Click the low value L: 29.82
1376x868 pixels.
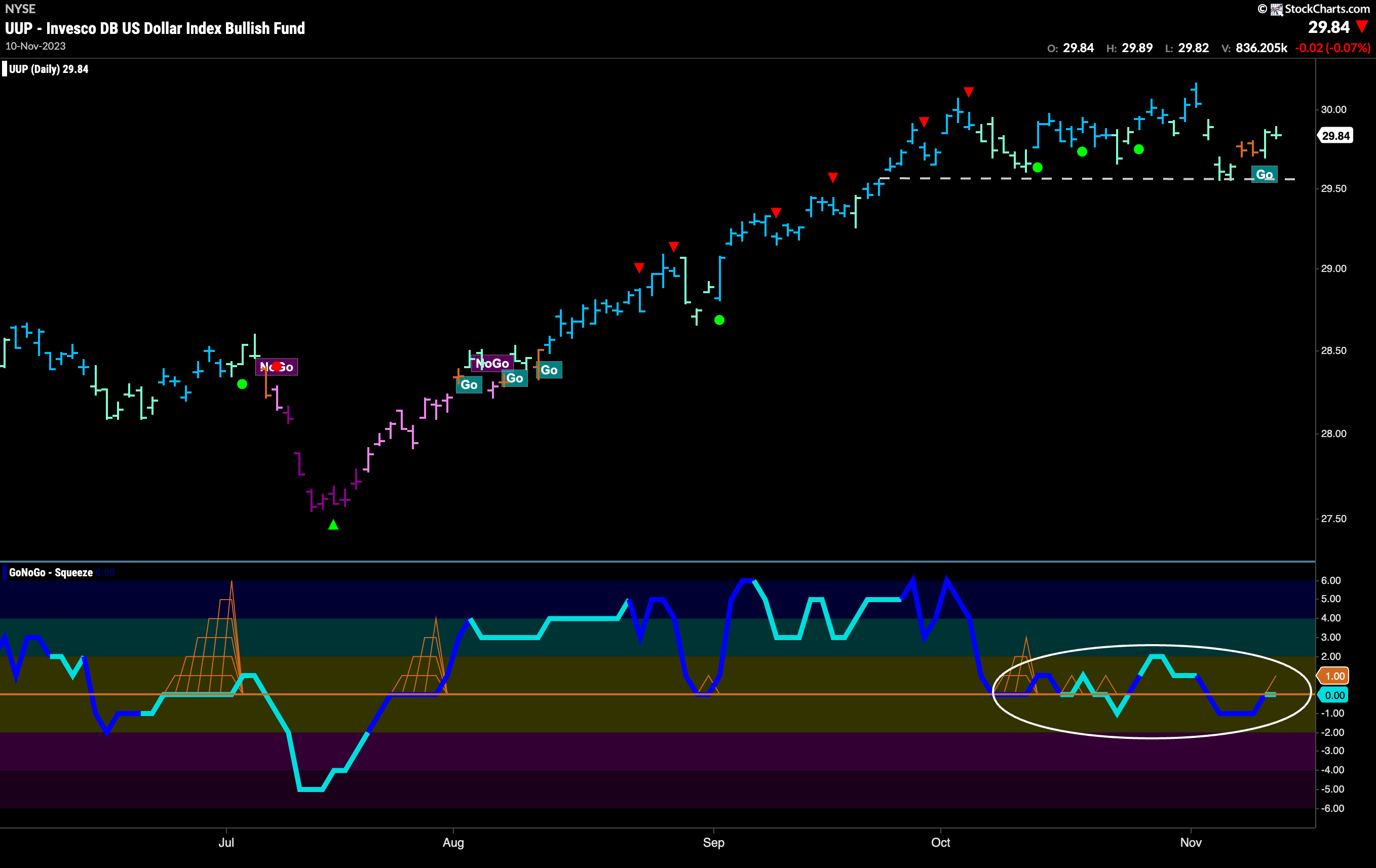click(1187, 48)
